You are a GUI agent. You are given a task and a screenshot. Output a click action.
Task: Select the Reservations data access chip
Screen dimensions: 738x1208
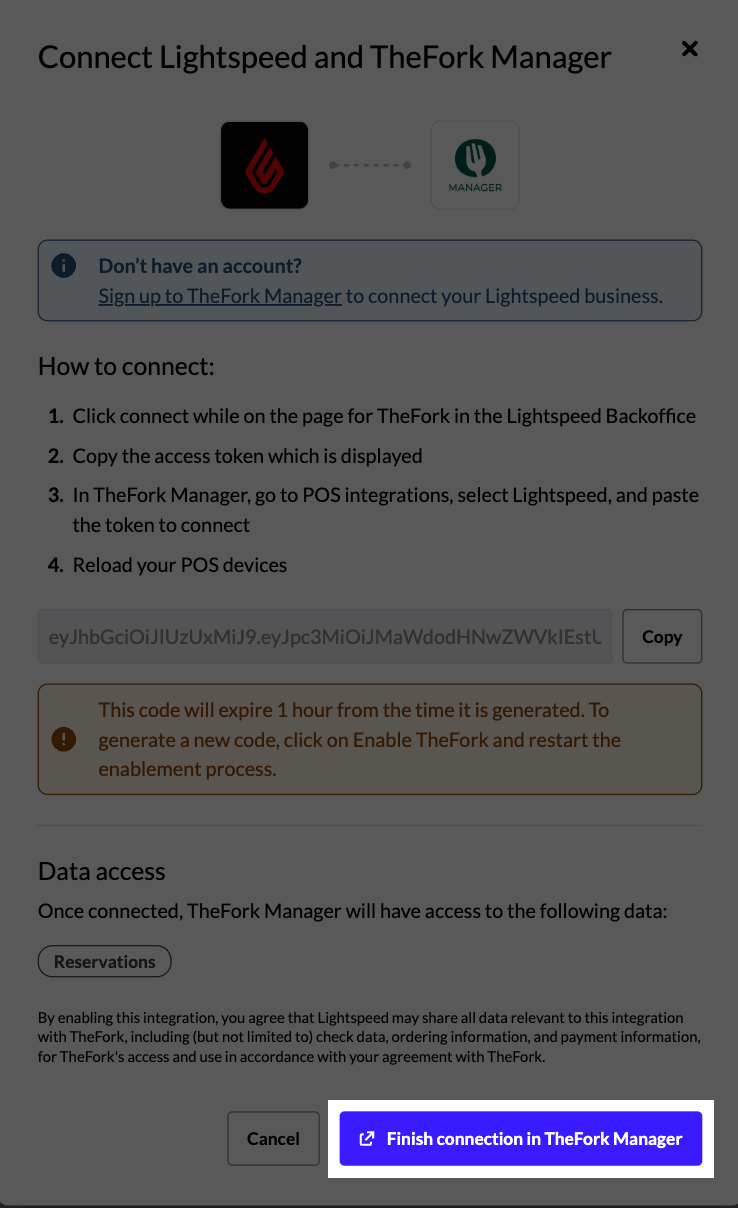pos(104,961)
